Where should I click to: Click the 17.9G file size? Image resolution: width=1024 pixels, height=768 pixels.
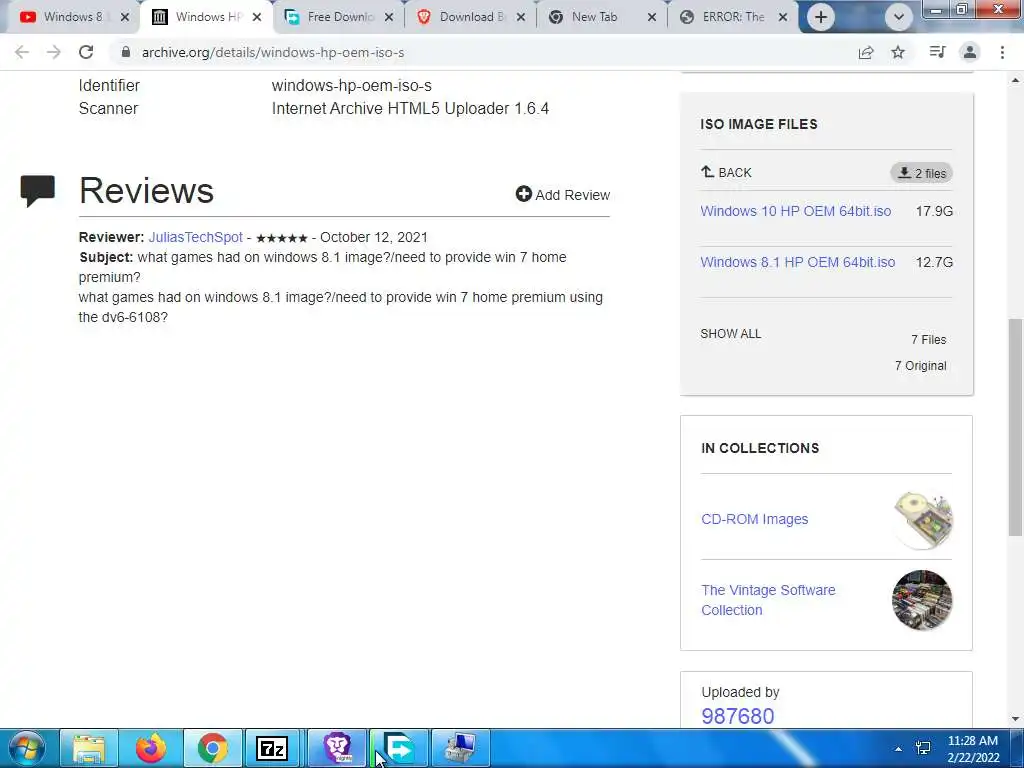coord(934,211)
